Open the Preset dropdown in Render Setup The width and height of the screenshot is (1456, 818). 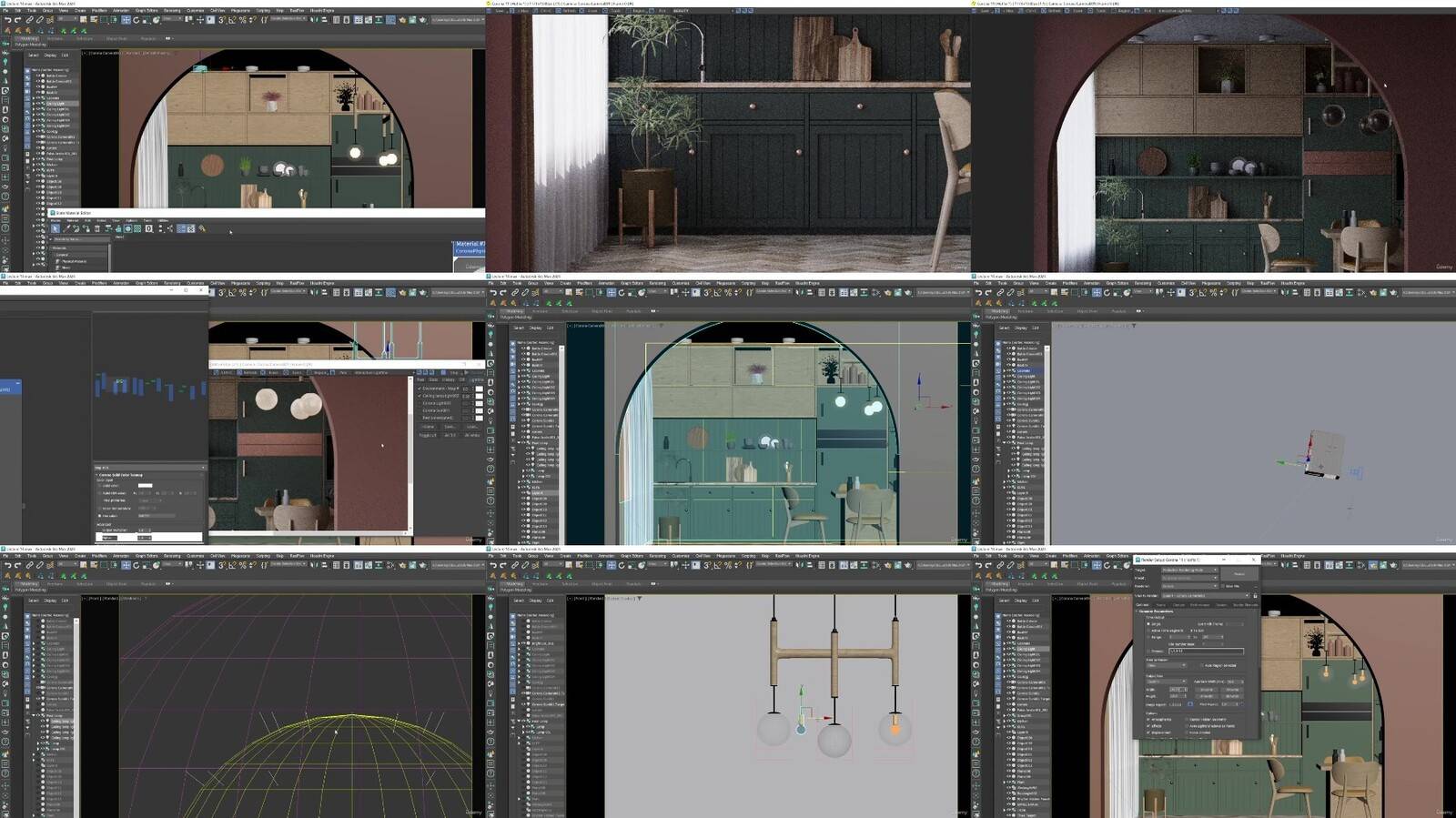tap(1189, 578)
